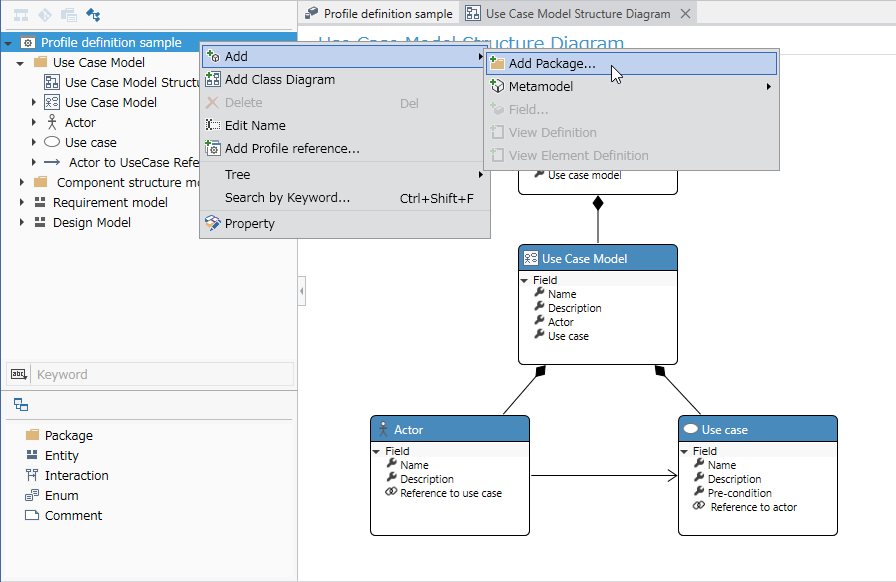Click the stacked windows toolbar icon
The height and width of the screenshot is (582, 896).
(x=69, y=15)
